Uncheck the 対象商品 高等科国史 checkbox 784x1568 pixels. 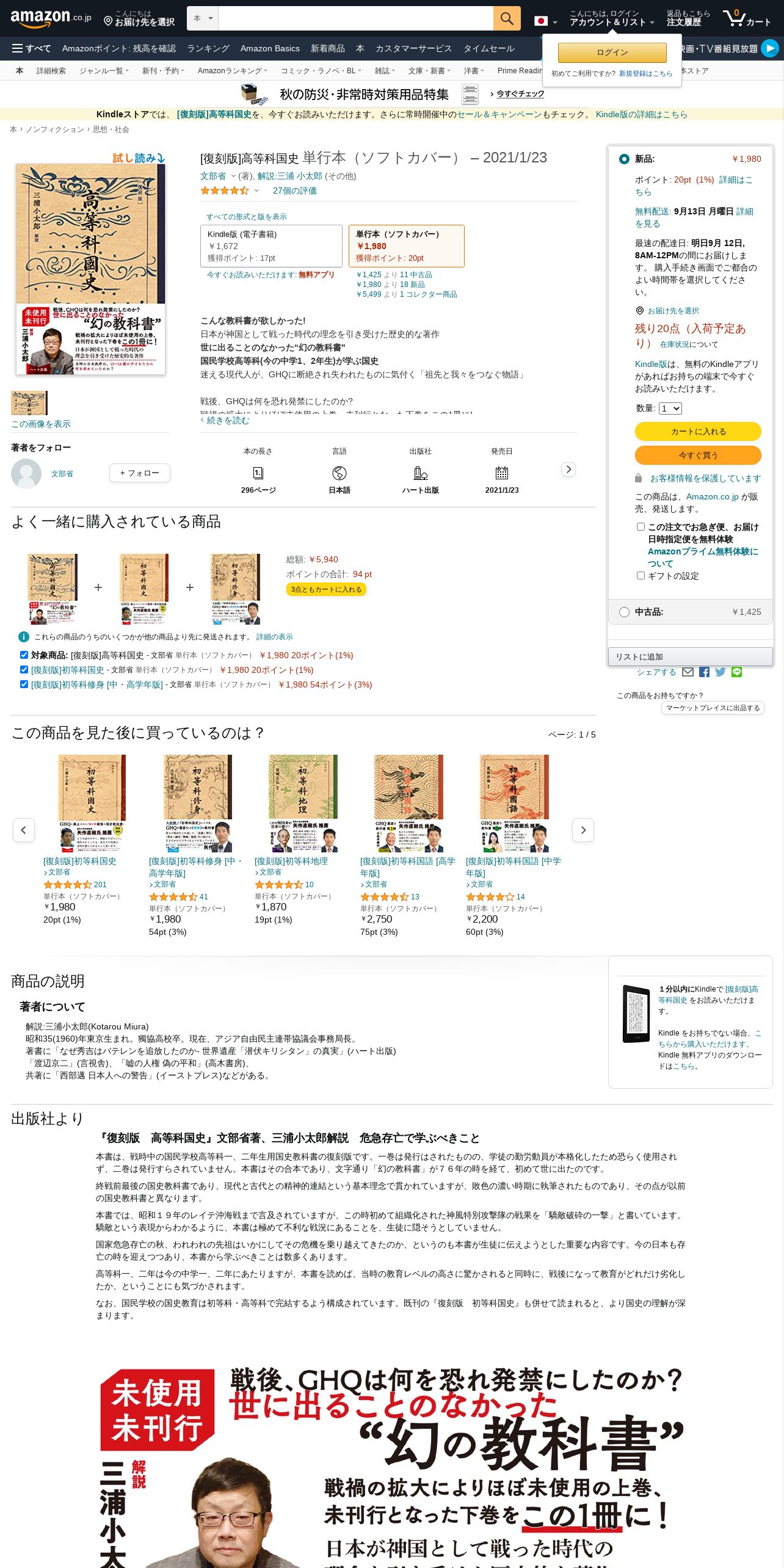pyautogui.click(x=24, y=655)
